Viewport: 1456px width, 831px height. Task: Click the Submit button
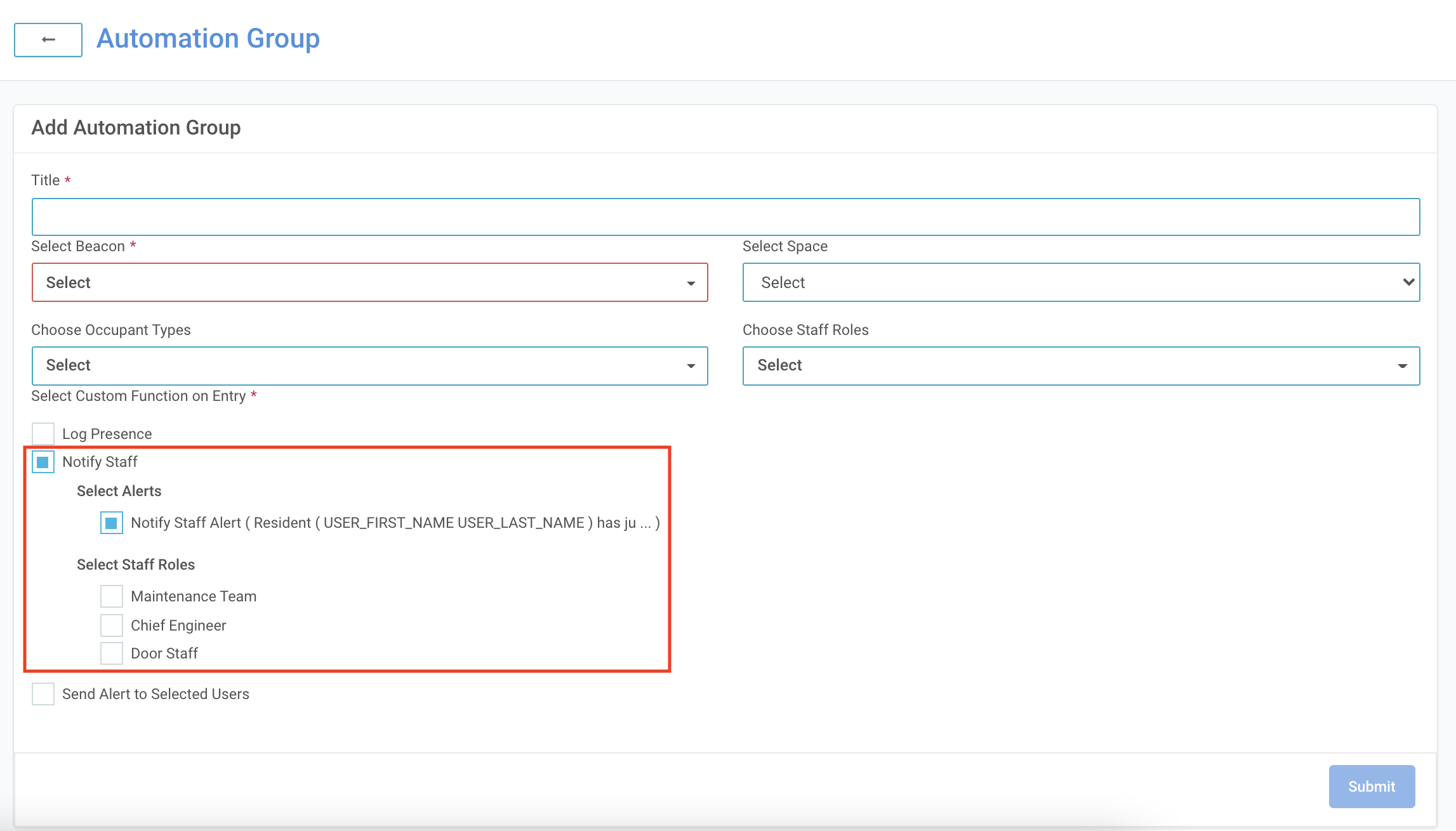pos(1372,787)
